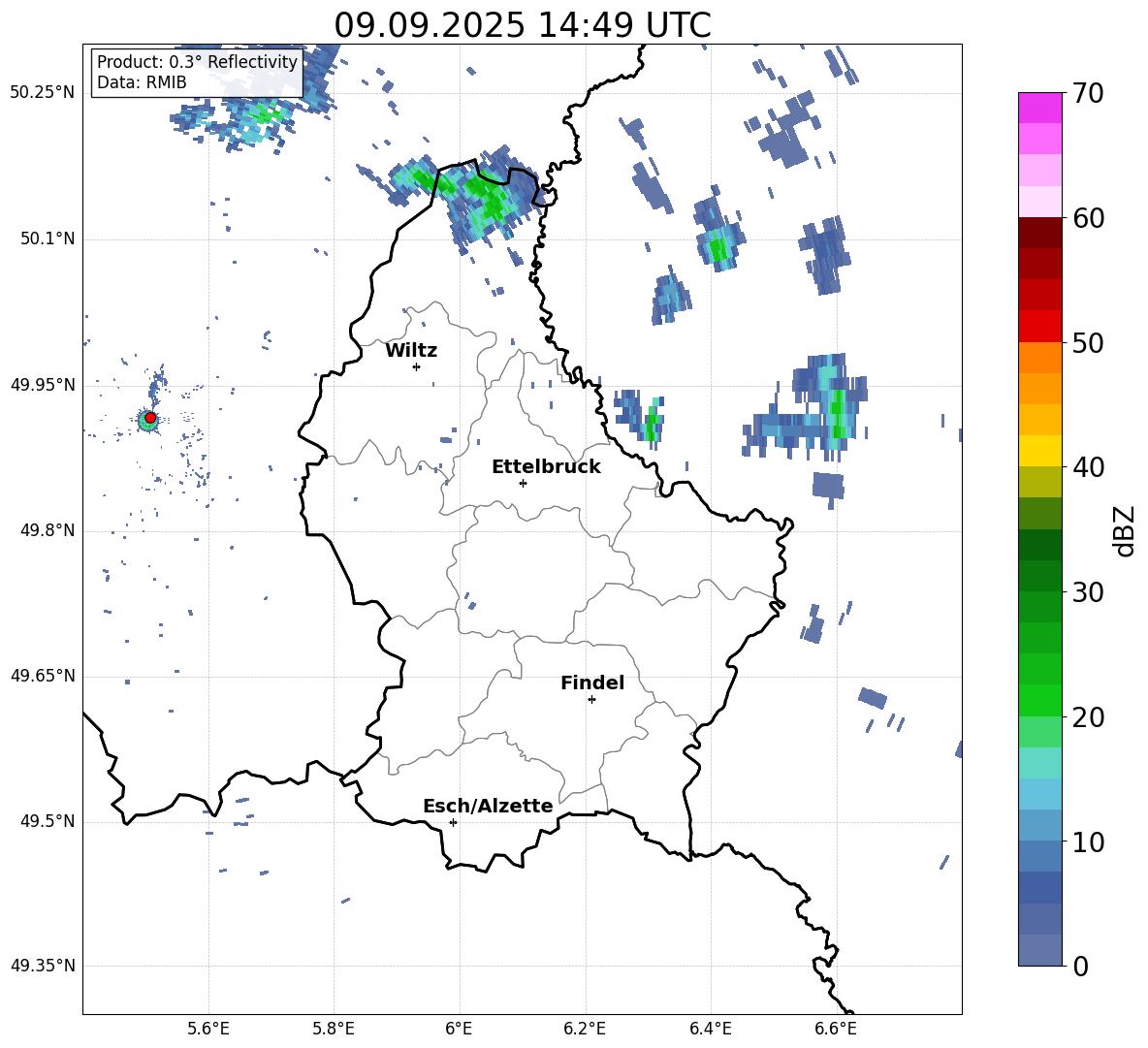Screen dimensions: 1148x1048
Task: Click the Esch/Alzette city label
Action: [488, 806]
